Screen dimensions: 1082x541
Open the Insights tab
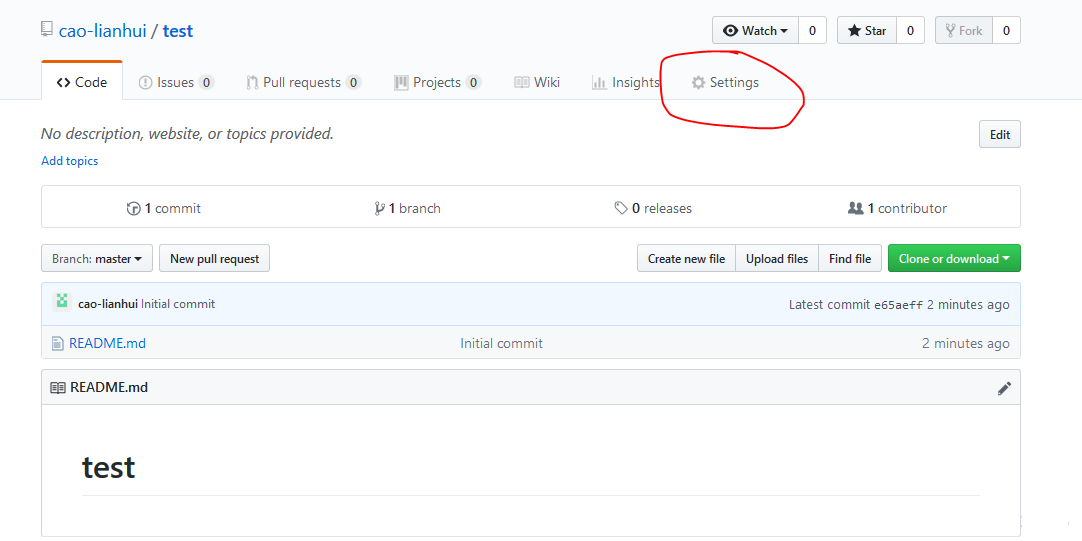(626, 83)
